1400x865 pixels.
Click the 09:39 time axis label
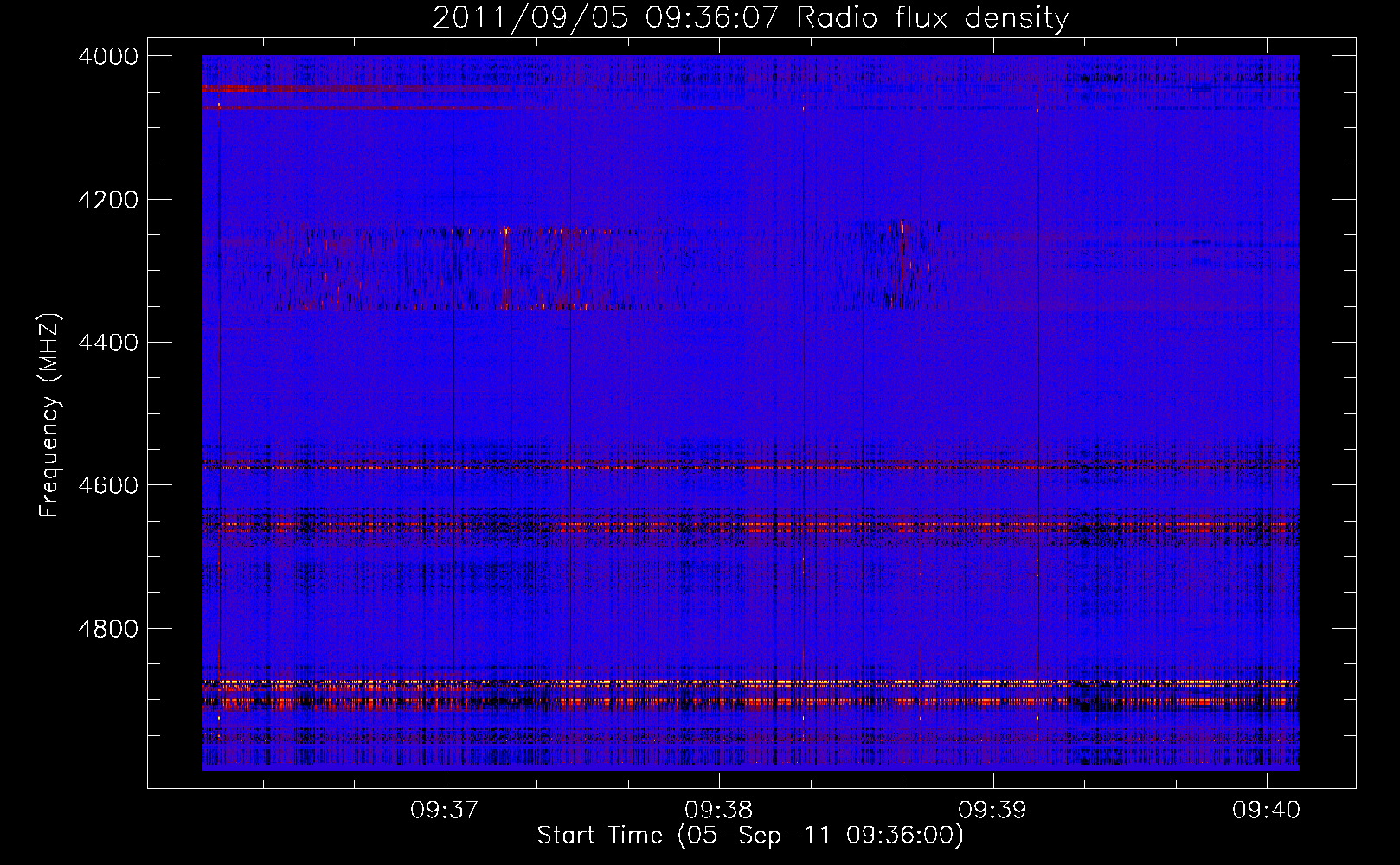(993, 811)
